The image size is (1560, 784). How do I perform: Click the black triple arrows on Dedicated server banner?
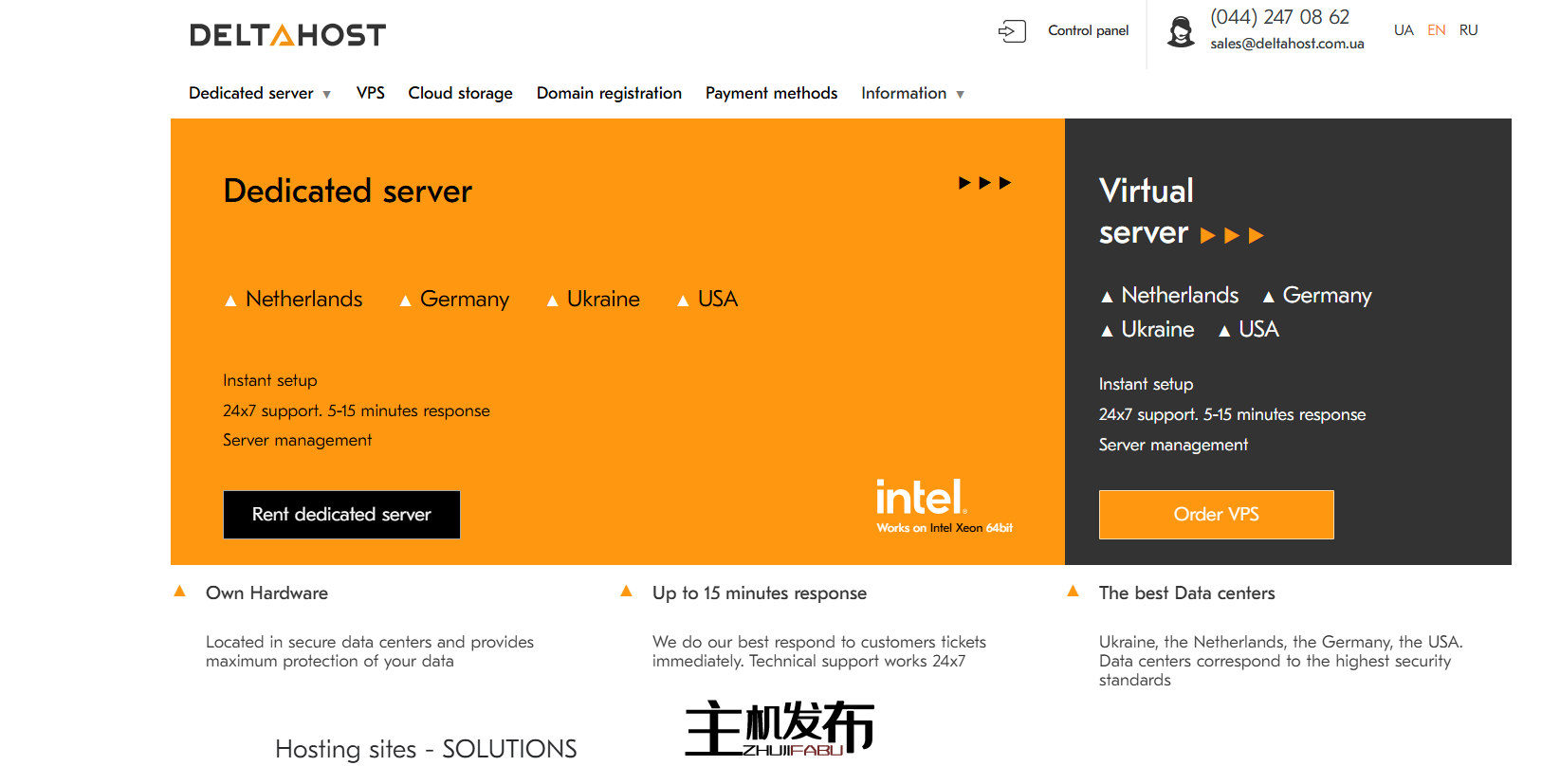(984, 183)
